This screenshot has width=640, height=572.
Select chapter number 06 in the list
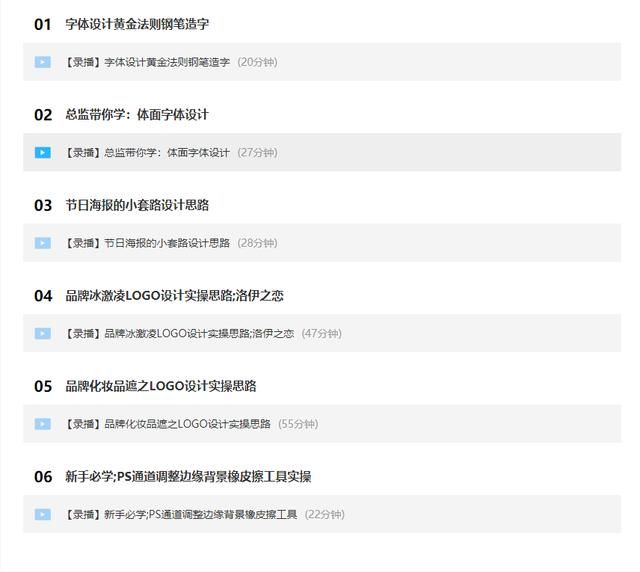pyautogui.click(x=43, y=477)
